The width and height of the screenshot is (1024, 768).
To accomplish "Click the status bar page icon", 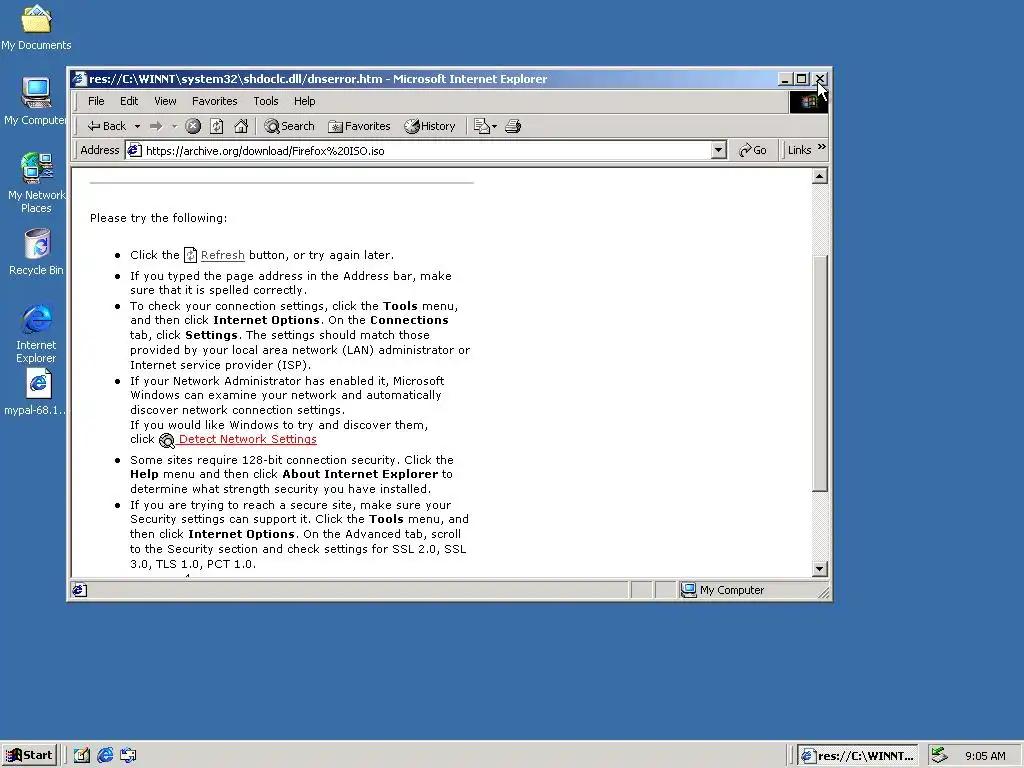I will [79, 590].
